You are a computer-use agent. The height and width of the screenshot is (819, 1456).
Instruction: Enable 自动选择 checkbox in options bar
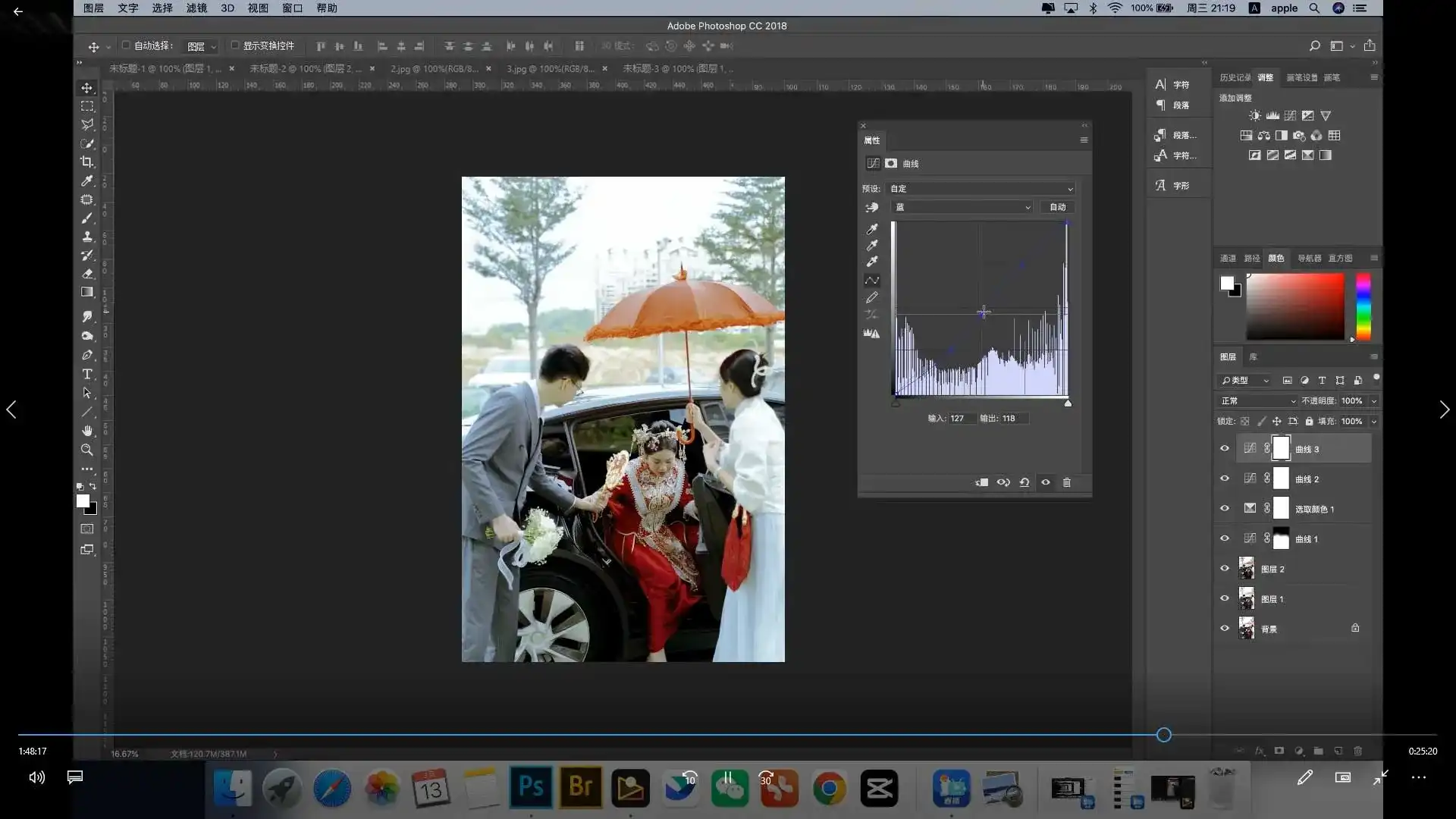(x=127, y=45)
